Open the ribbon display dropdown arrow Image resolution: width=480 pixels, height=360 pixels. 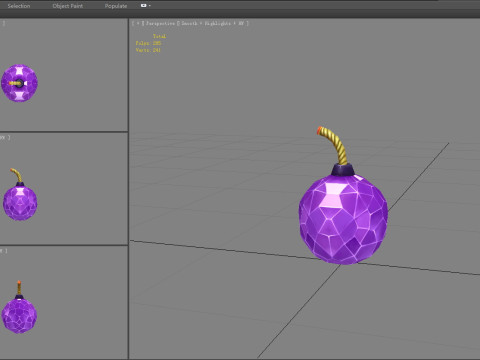click(x=150, y=6)
